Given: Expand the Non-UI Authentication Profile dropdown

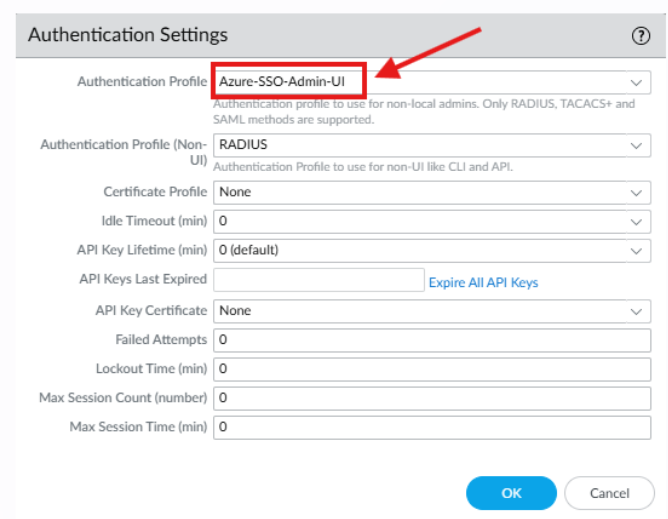Looking at the screenshot, I should point(636,146).
